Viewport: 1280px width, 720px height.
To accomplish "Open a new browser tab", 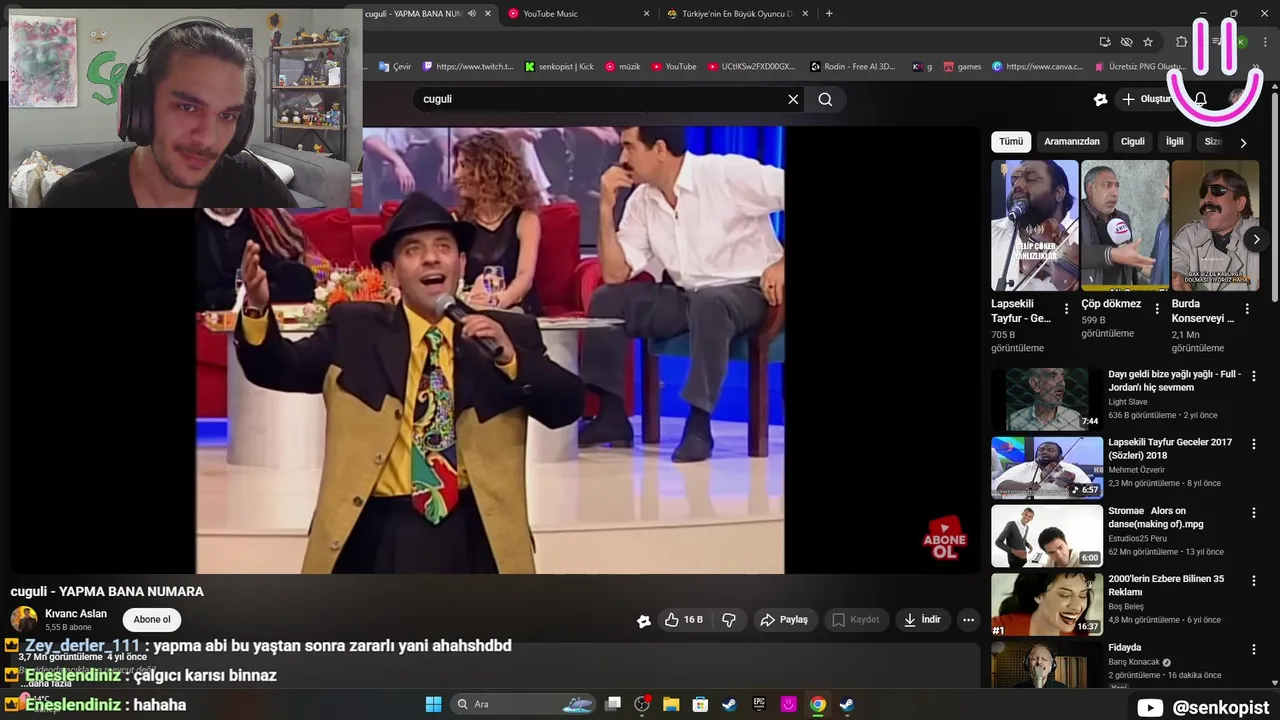I will 829,14.
